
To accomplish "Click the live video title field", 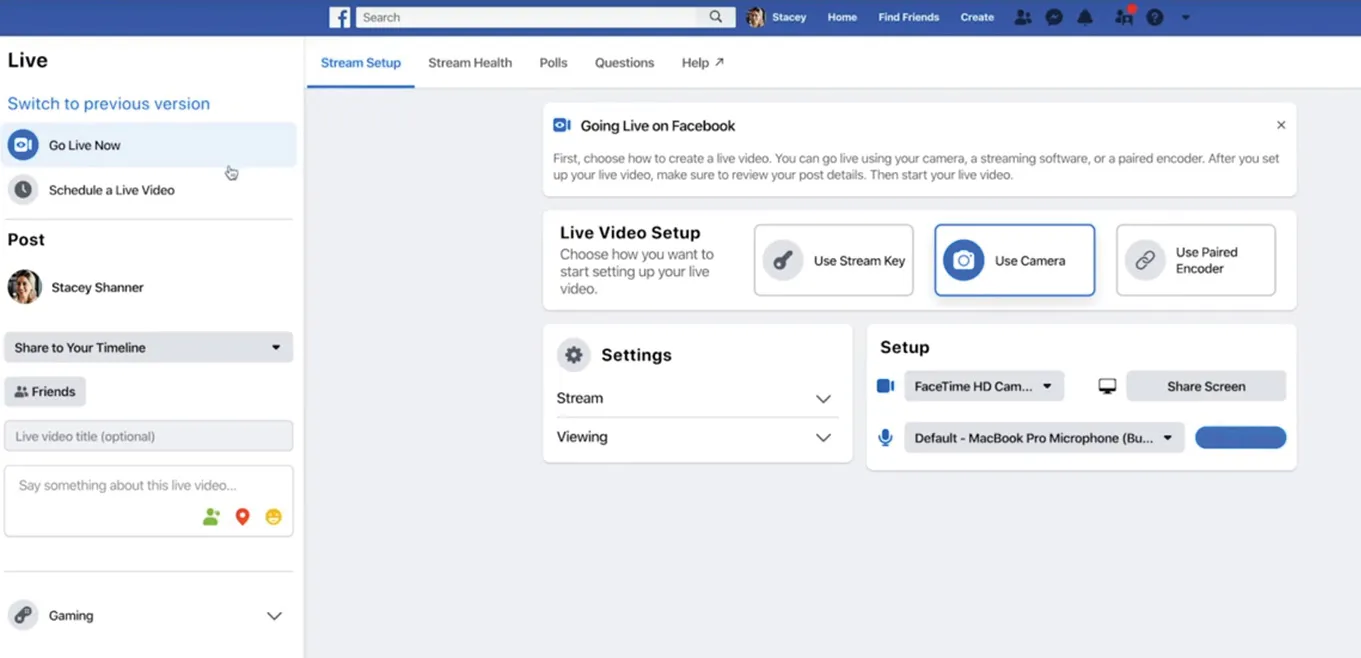I will pos(148,436).
